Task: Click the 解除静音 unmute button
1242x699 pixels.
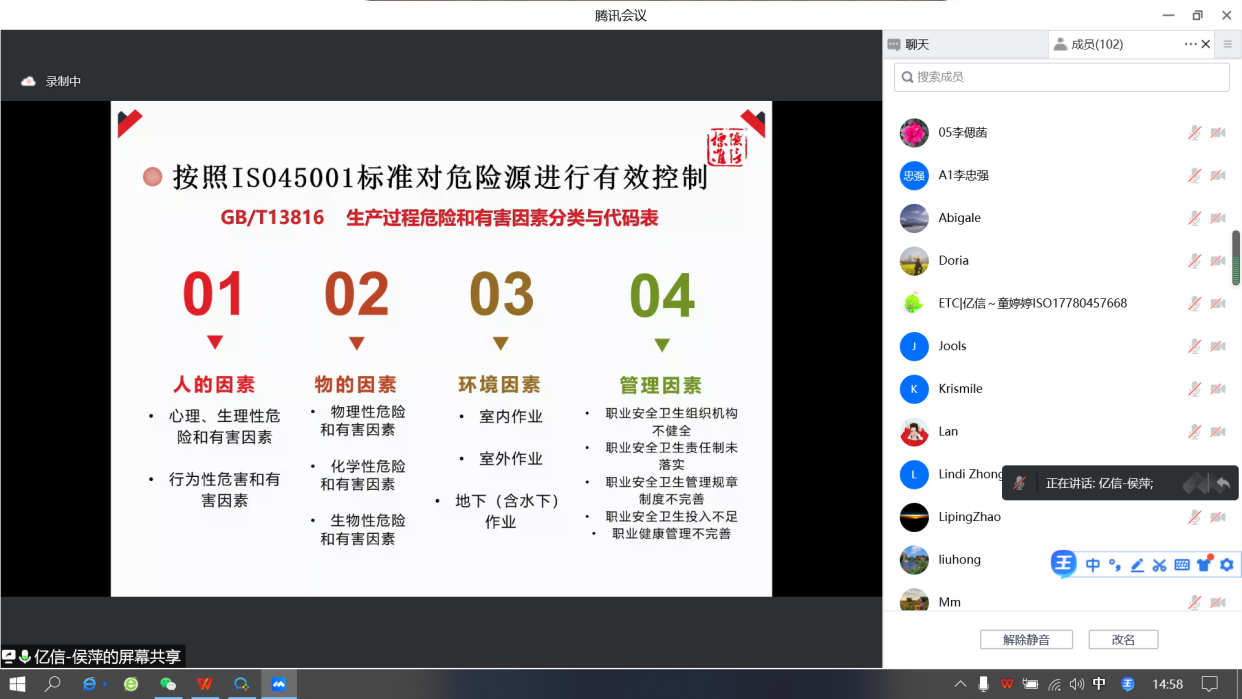Action: point(1025,639)
